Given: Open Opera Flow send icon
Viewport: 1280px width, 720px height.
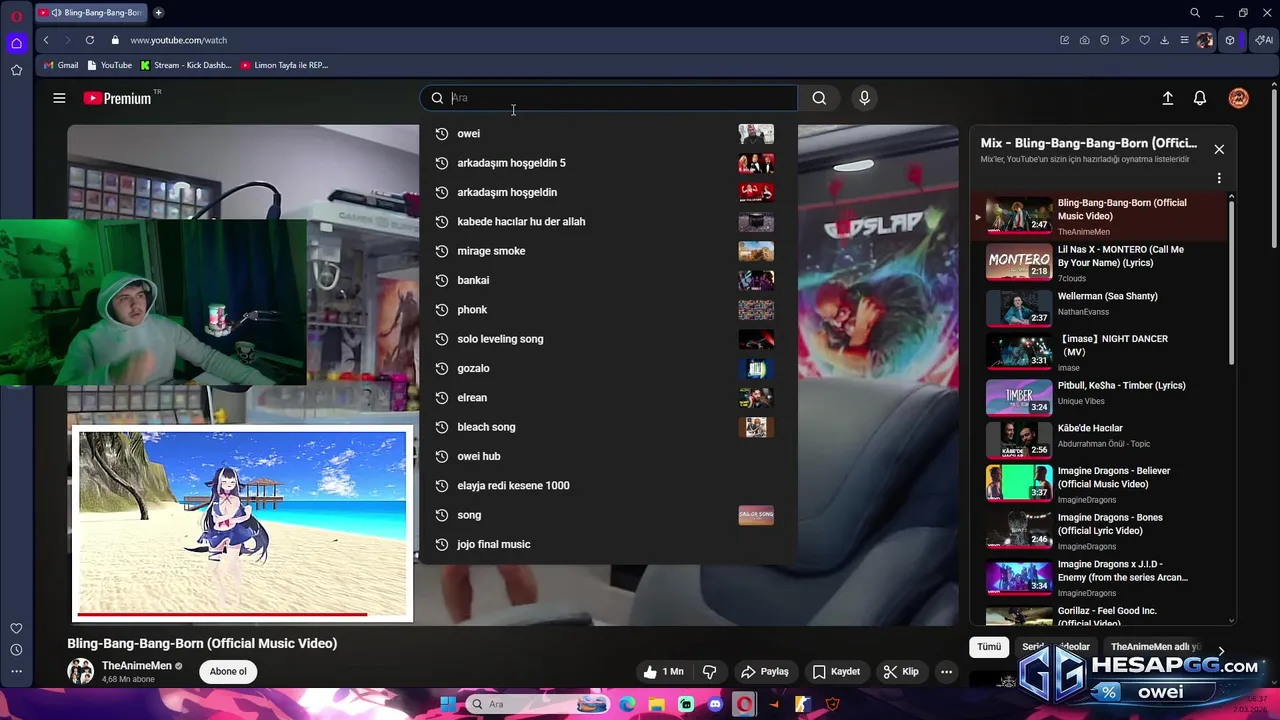Looking at the screenshot, I should coord(1125,40).
